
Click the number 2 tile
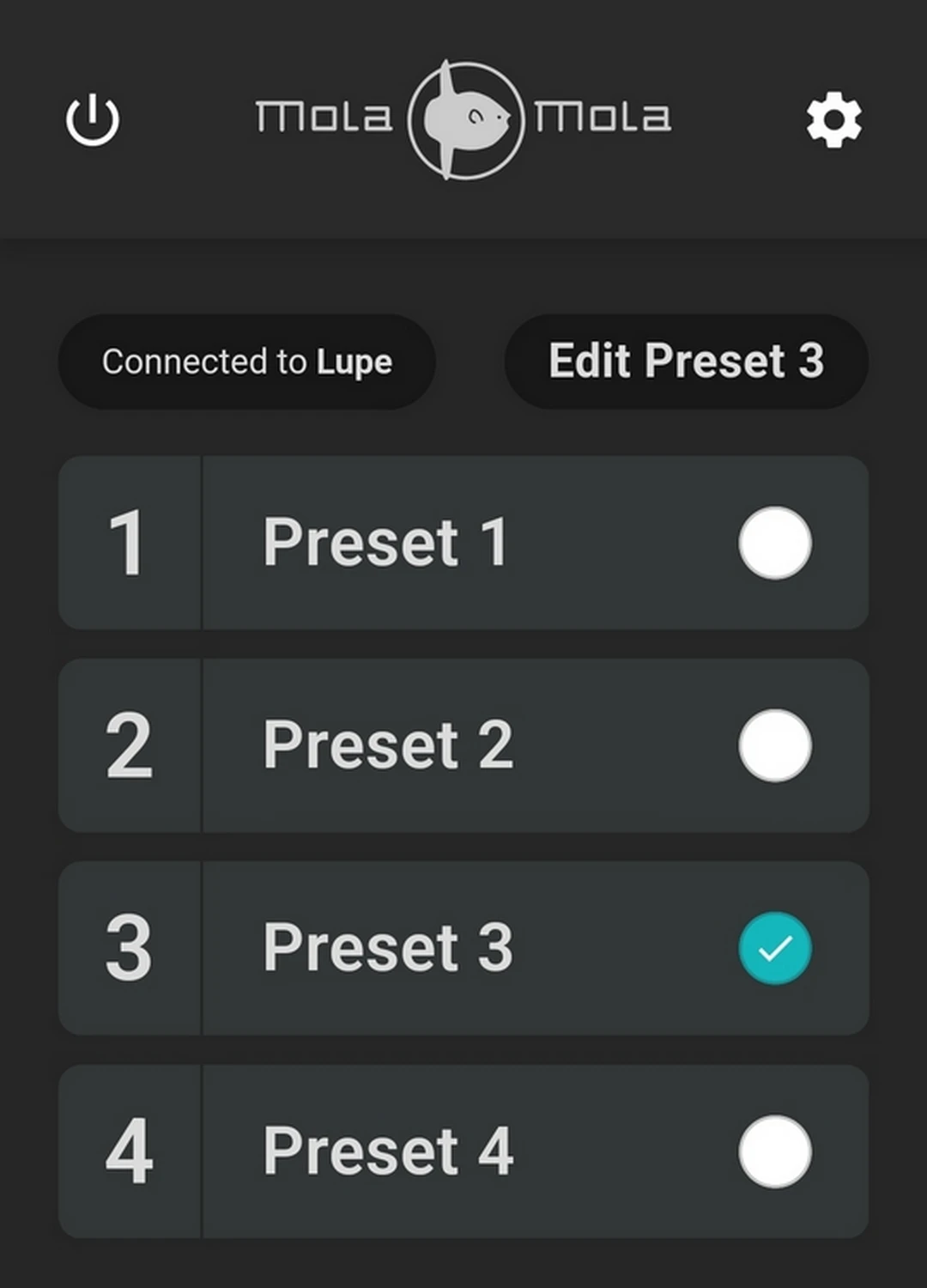click(129, 745)
